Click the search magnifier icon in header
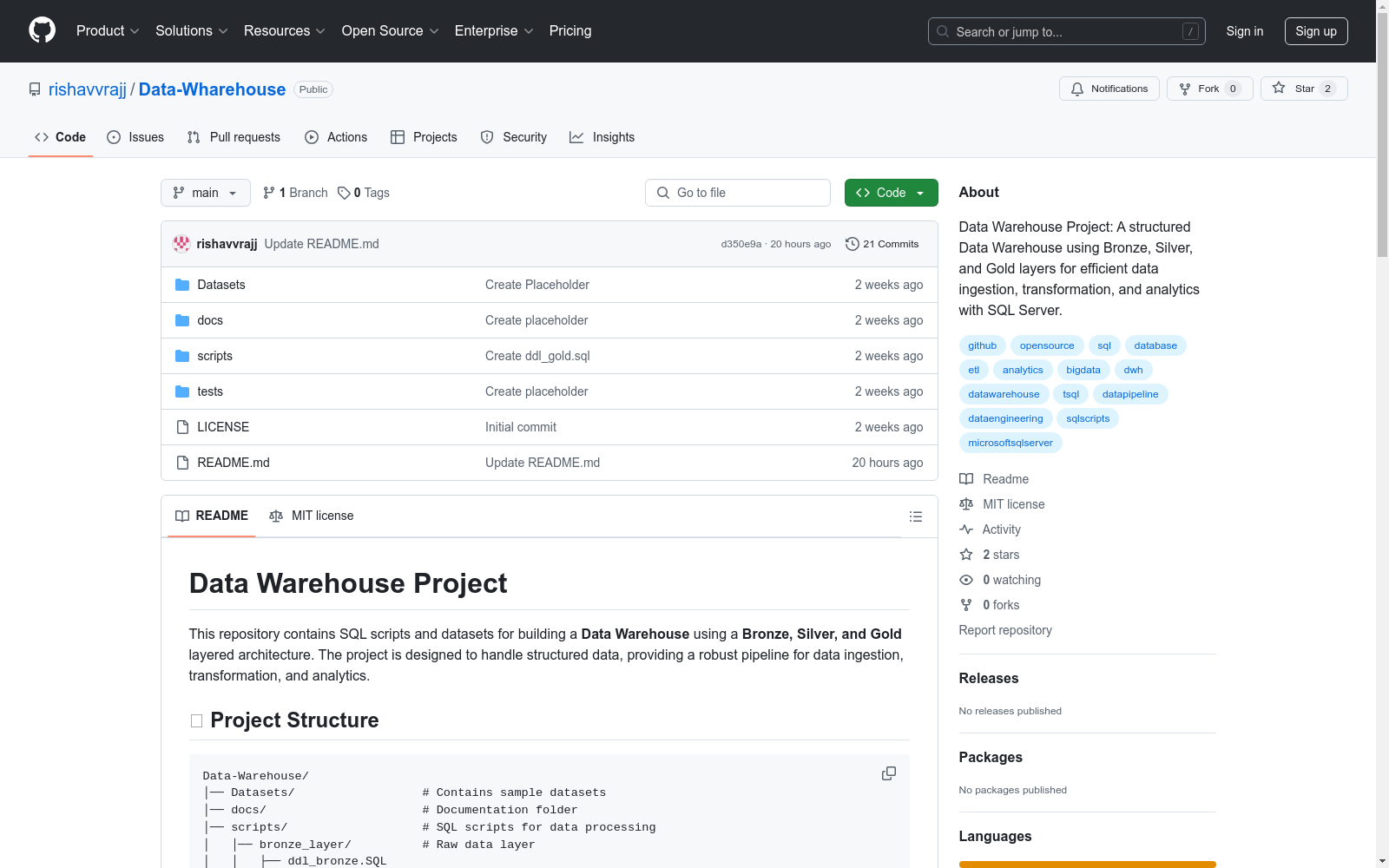Image resolution: width=1389 pixels, height=868 pixels. (x=943, y=31)
